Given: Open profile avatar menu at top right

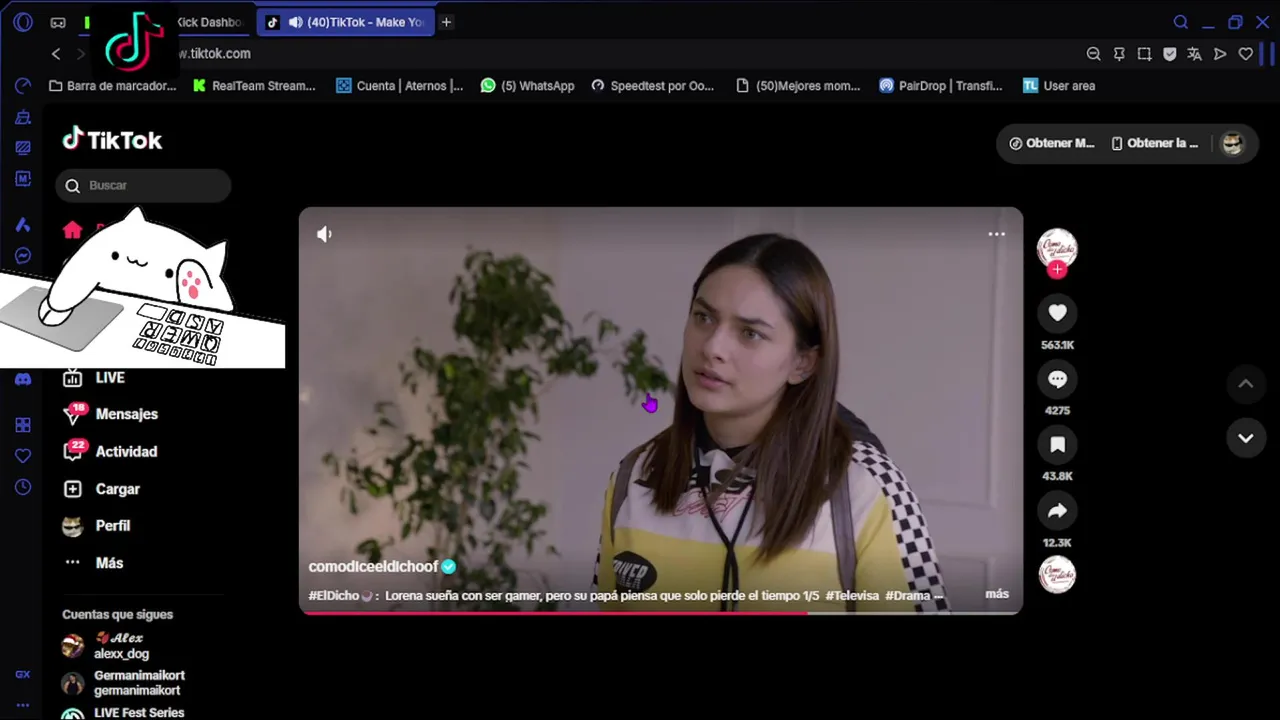Looking at the screenshot, I should click(1232, 143).
